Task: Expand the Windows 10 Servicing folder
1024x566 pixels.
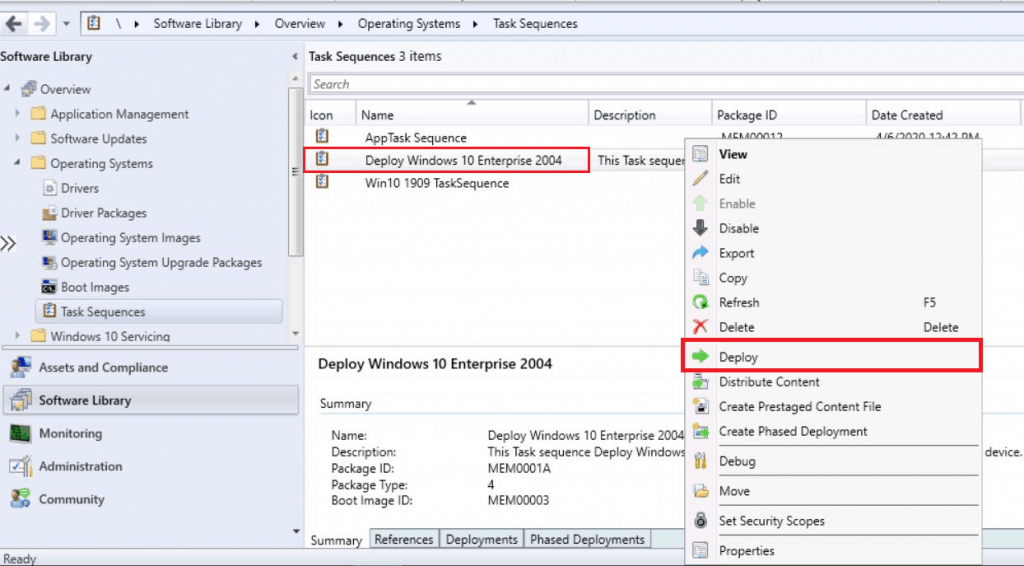Action: 18,336
